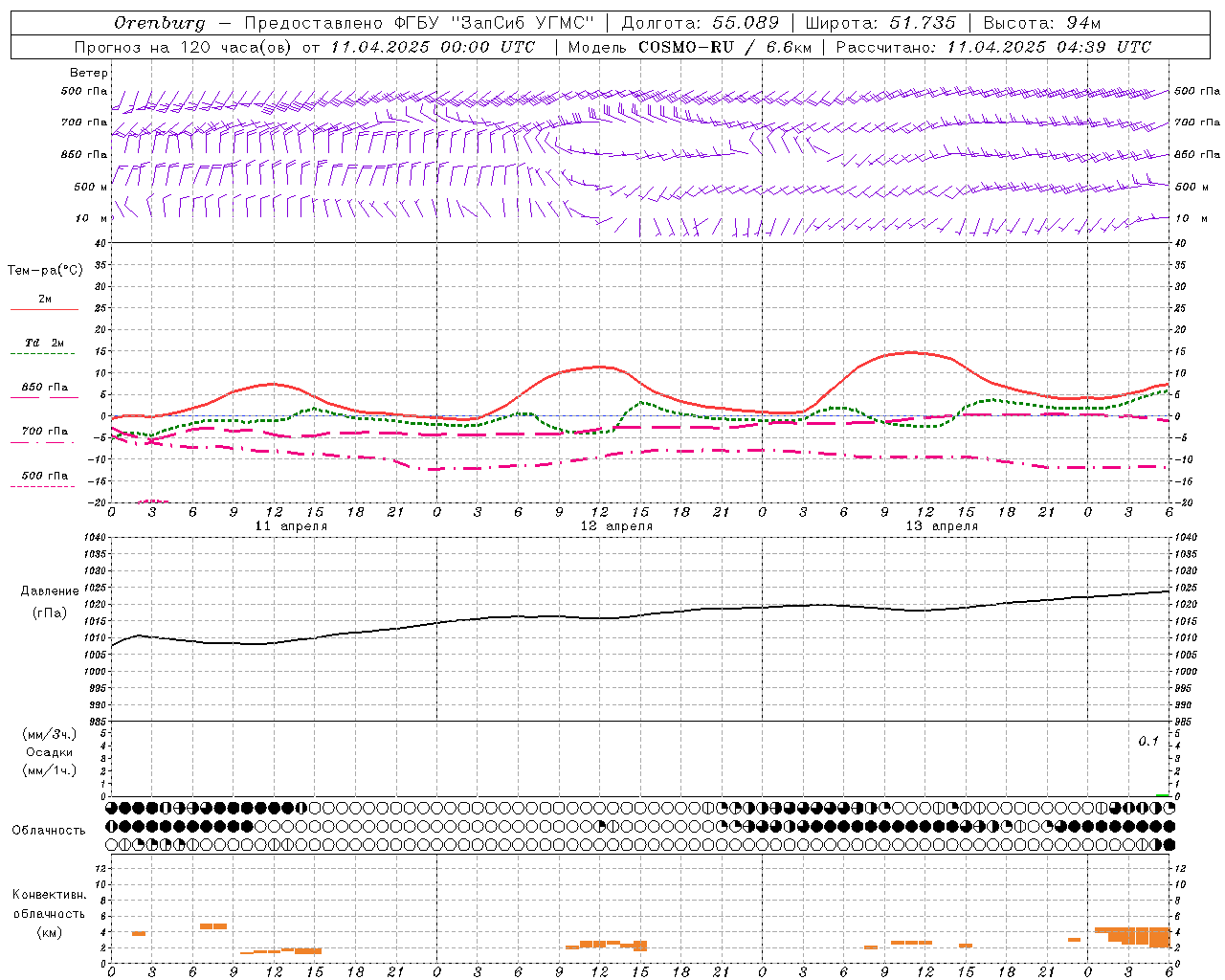Click the 'Прогноз на 120 часа(ов)' forecast text
Screen dimensions: 1225x980
[x=184, y=47]
